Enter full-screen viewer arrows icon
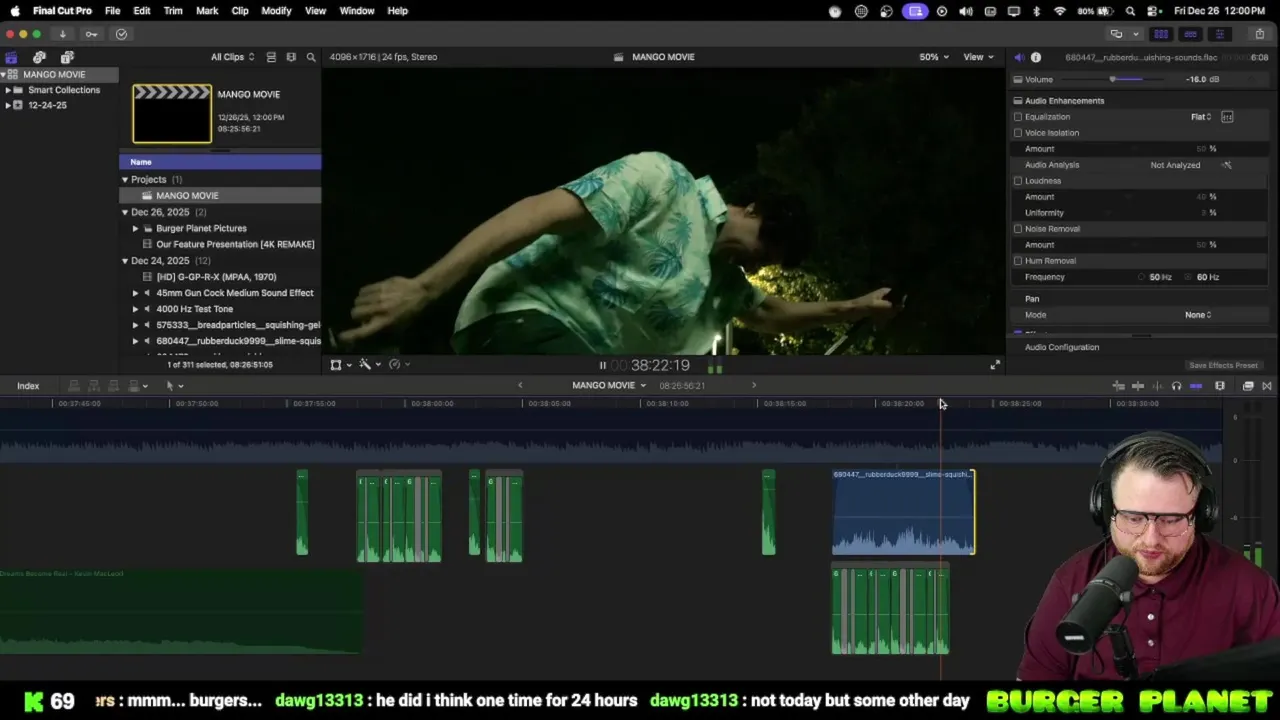Image resolution: width=1280 pixels, height=720 pixels. [995, 365]
